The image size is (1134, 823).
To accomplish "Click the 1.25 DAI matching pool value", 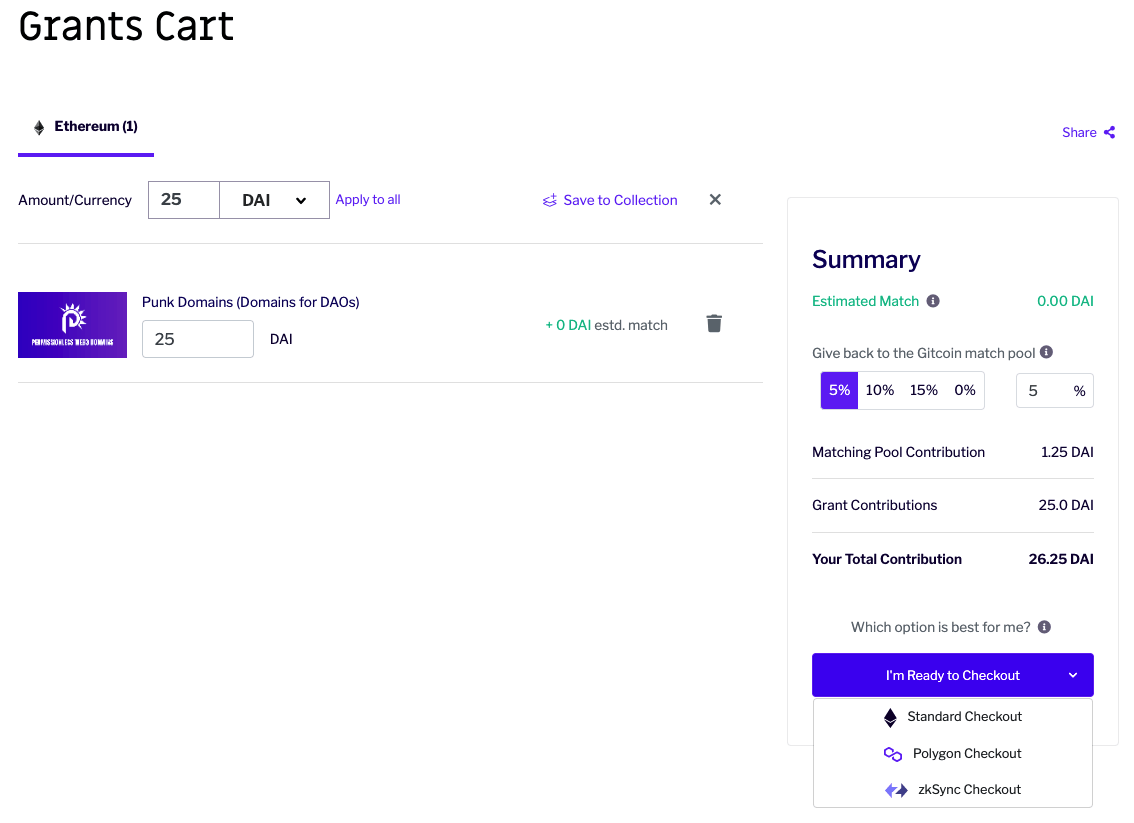I will 1067,452.
